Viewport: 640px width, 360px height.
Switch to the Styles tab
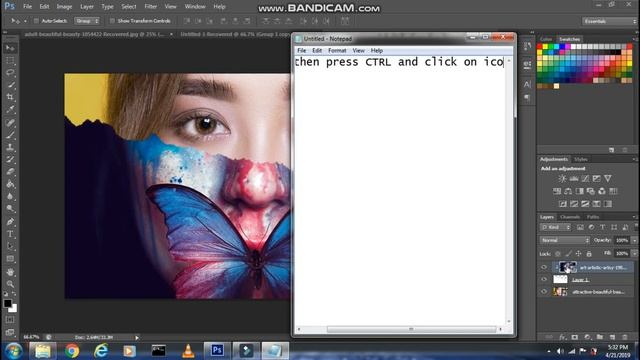(580, 159)
